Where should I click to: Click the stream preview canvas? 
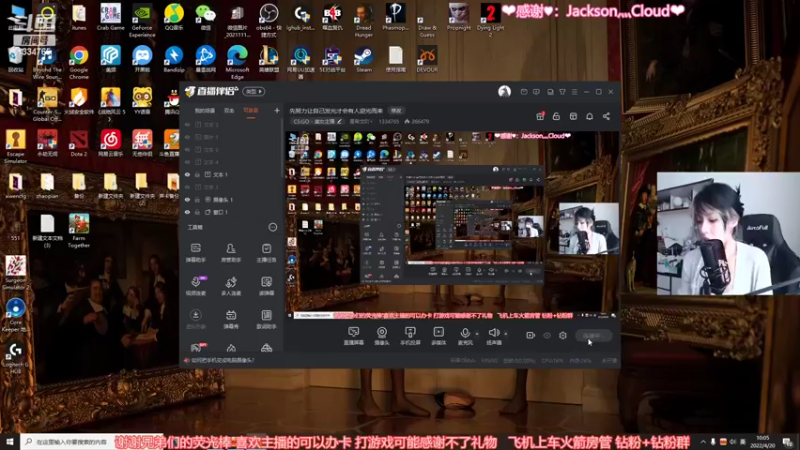click(453, 225)
